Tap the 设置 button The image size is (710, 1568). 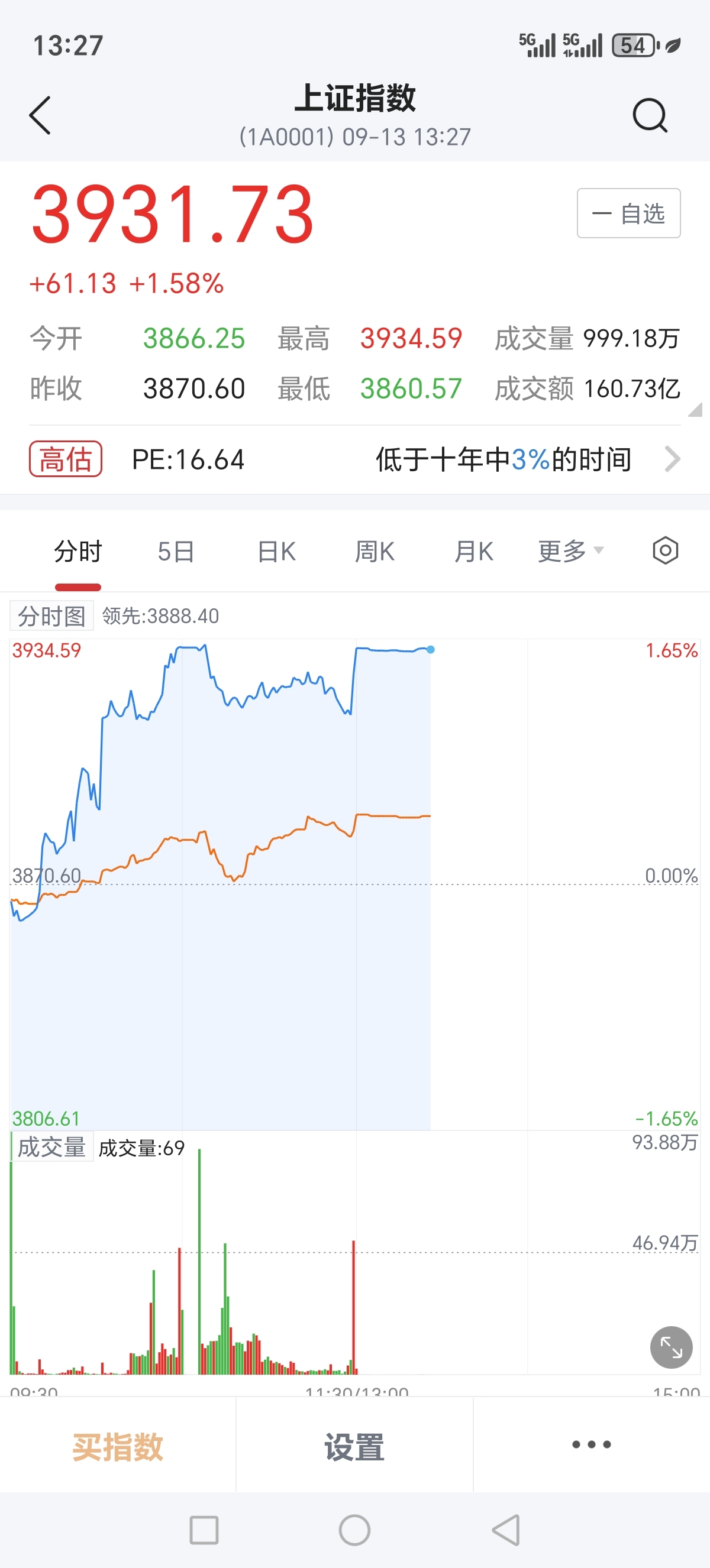[354, 1447]
